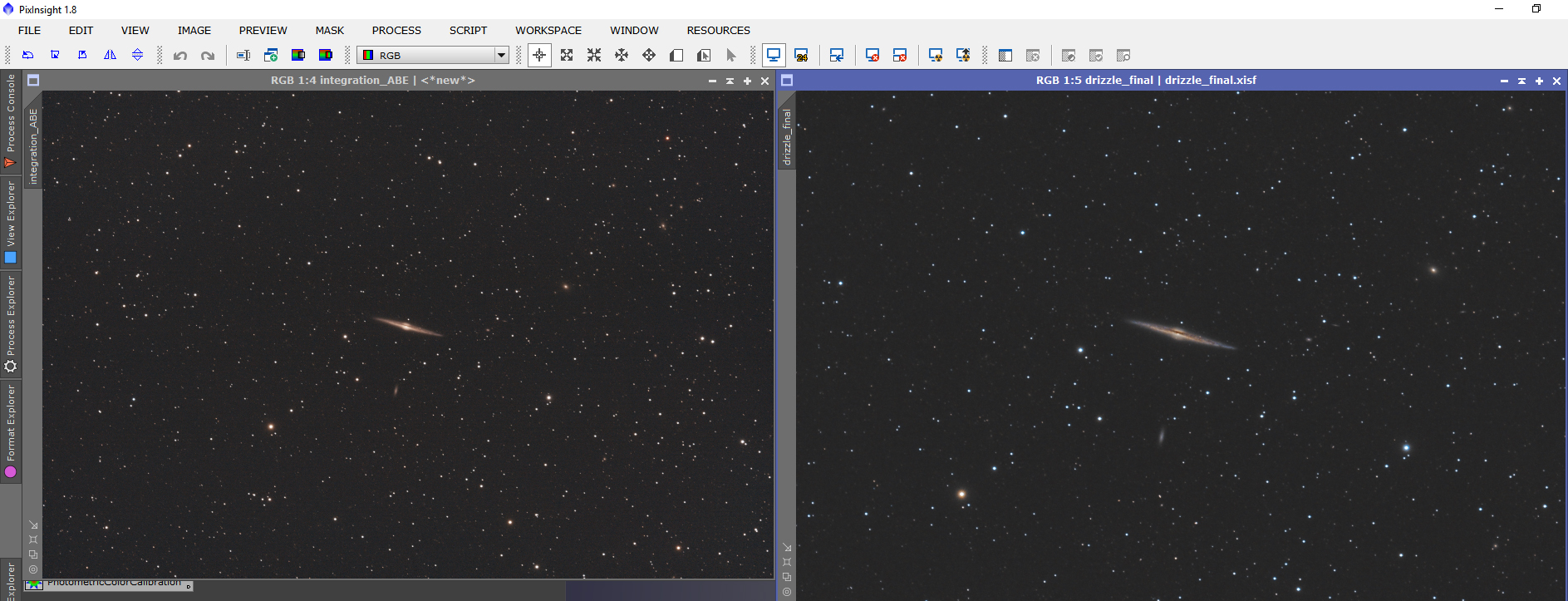The width and height of the screenshot is (1568, 601).
Task: Select the New Preview tool icon
Action: click(x=676, y=55)
